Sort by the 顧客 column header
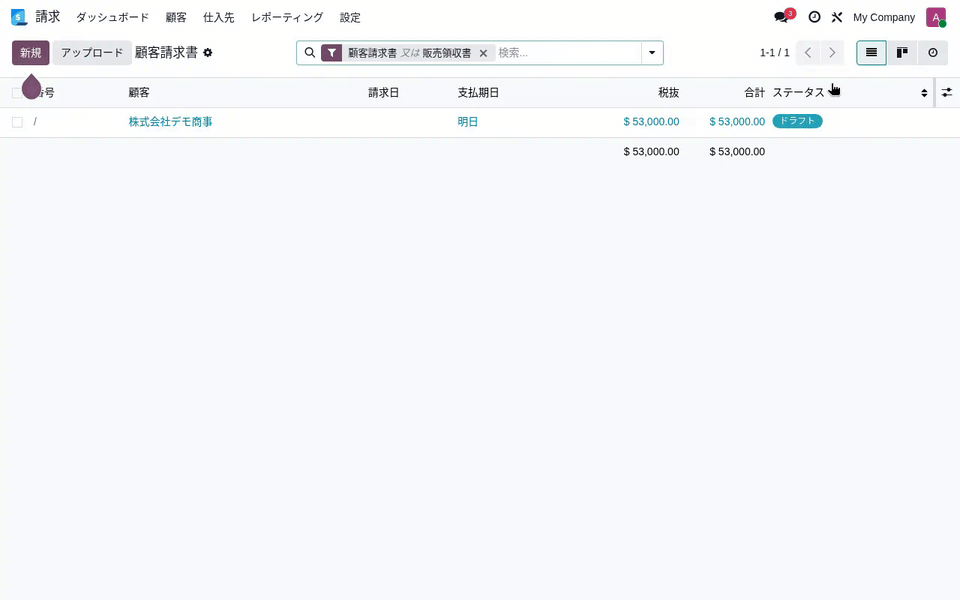Screen dimensions: 960x600 pyautogui.click(x=139, y=92)
